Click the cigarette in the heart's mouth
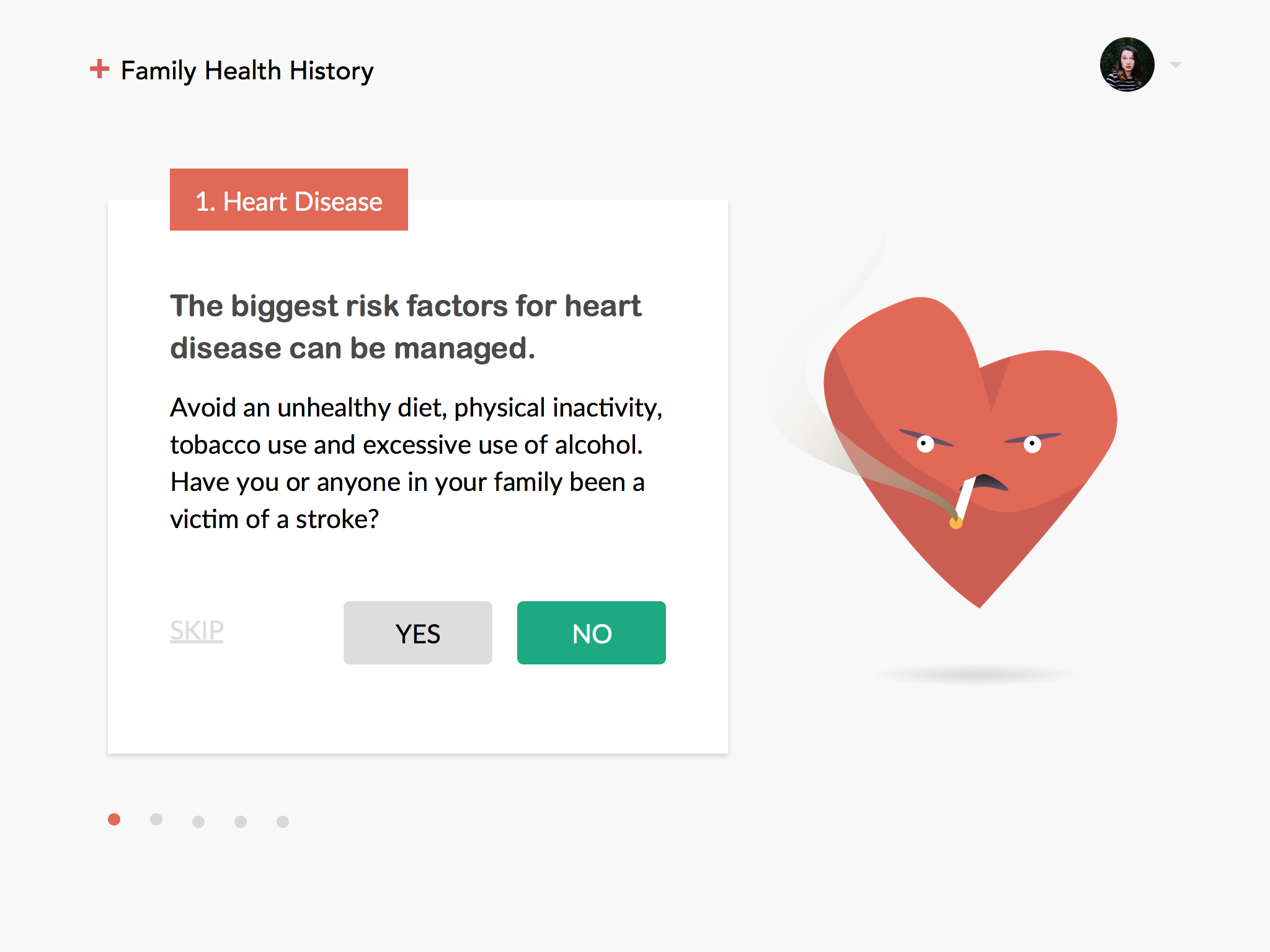Image resolution: width=1270 pixels, height=952 pixels. (964, 502)
